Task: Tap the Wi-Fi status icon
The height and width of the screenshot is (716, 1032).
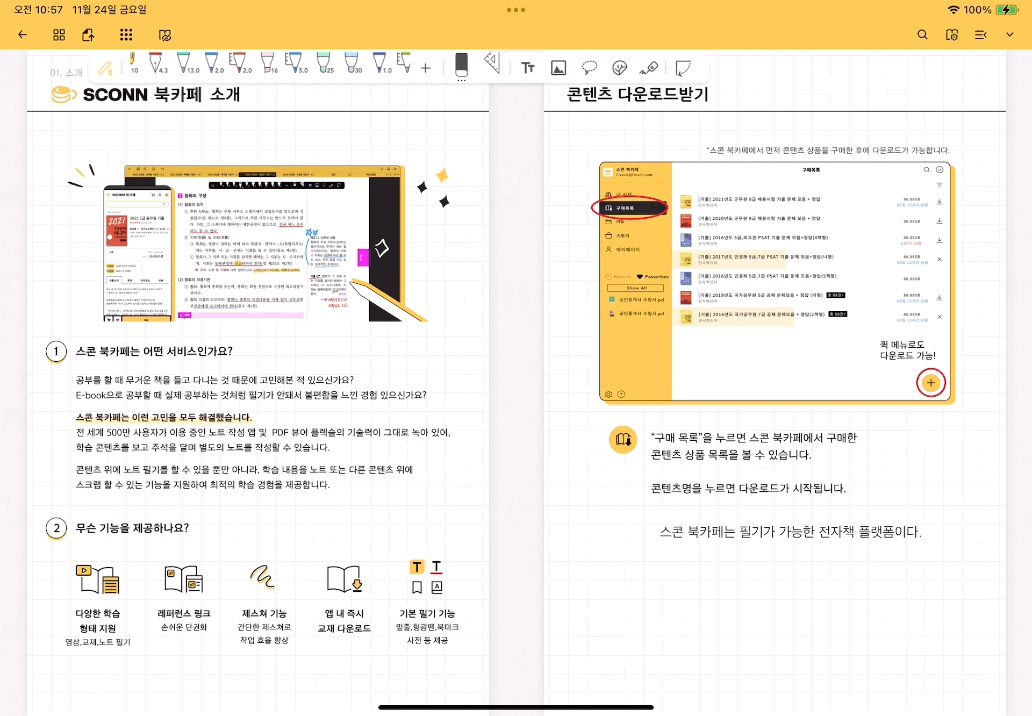Action: (953, 10)
